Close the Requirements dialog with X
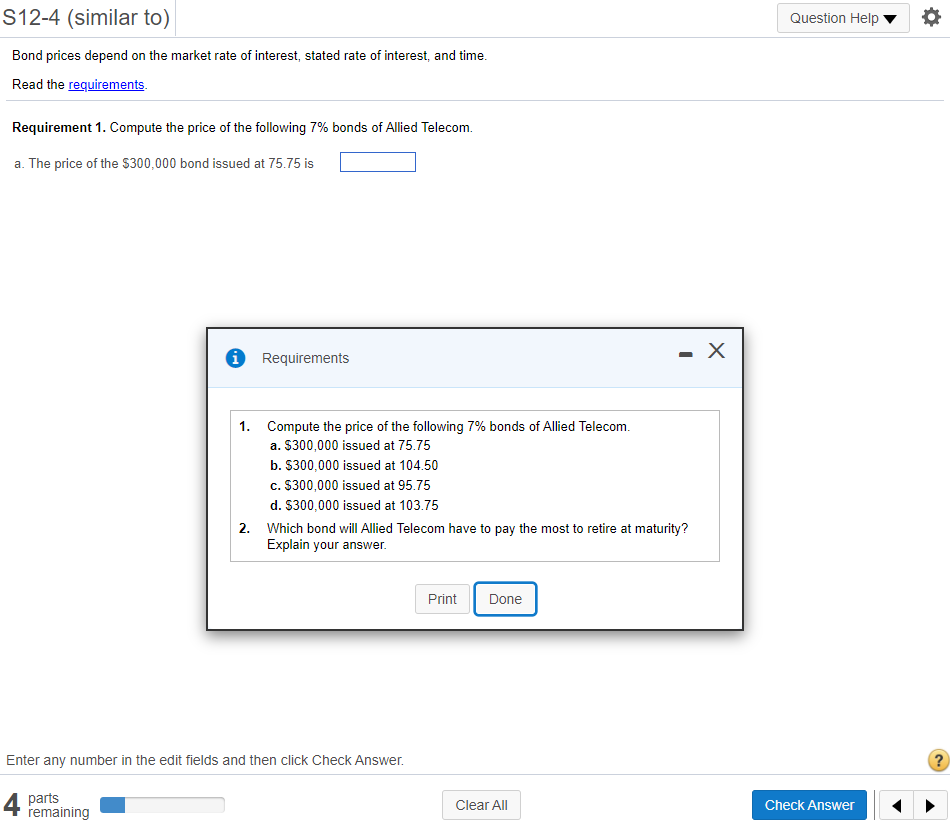950x829 pixels. tap(716, 351)
